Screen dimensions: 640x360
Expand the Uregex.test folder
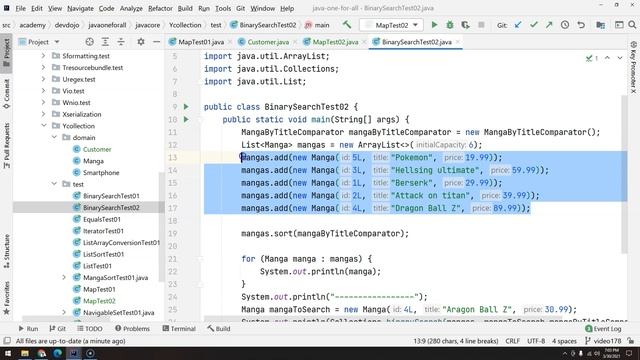point(44,79)
